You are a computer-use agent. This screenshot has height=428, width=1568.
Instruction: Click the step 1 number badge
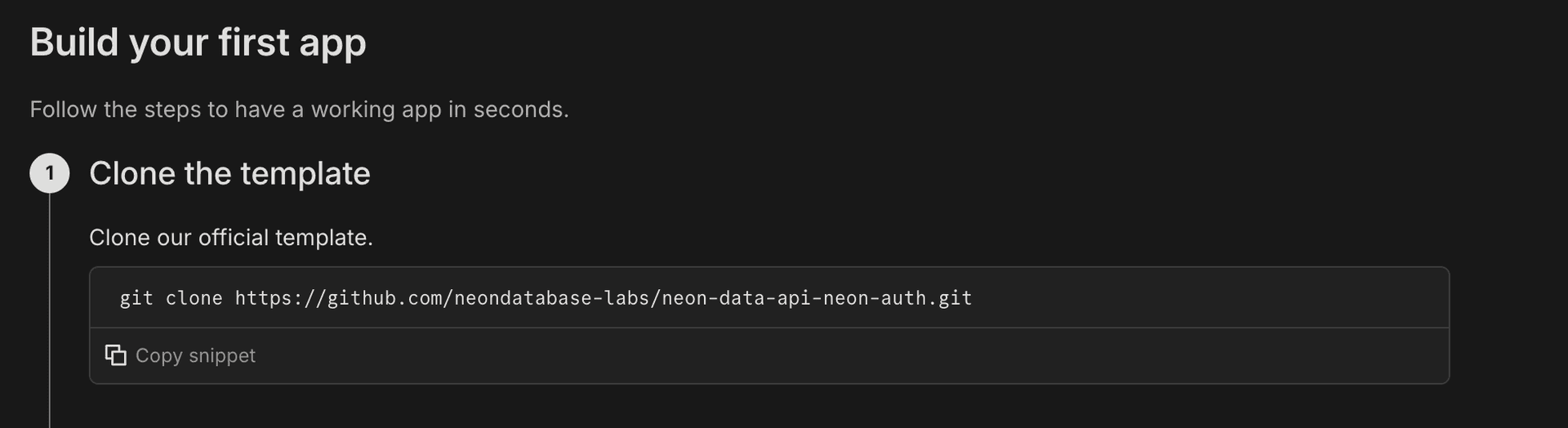50,173
